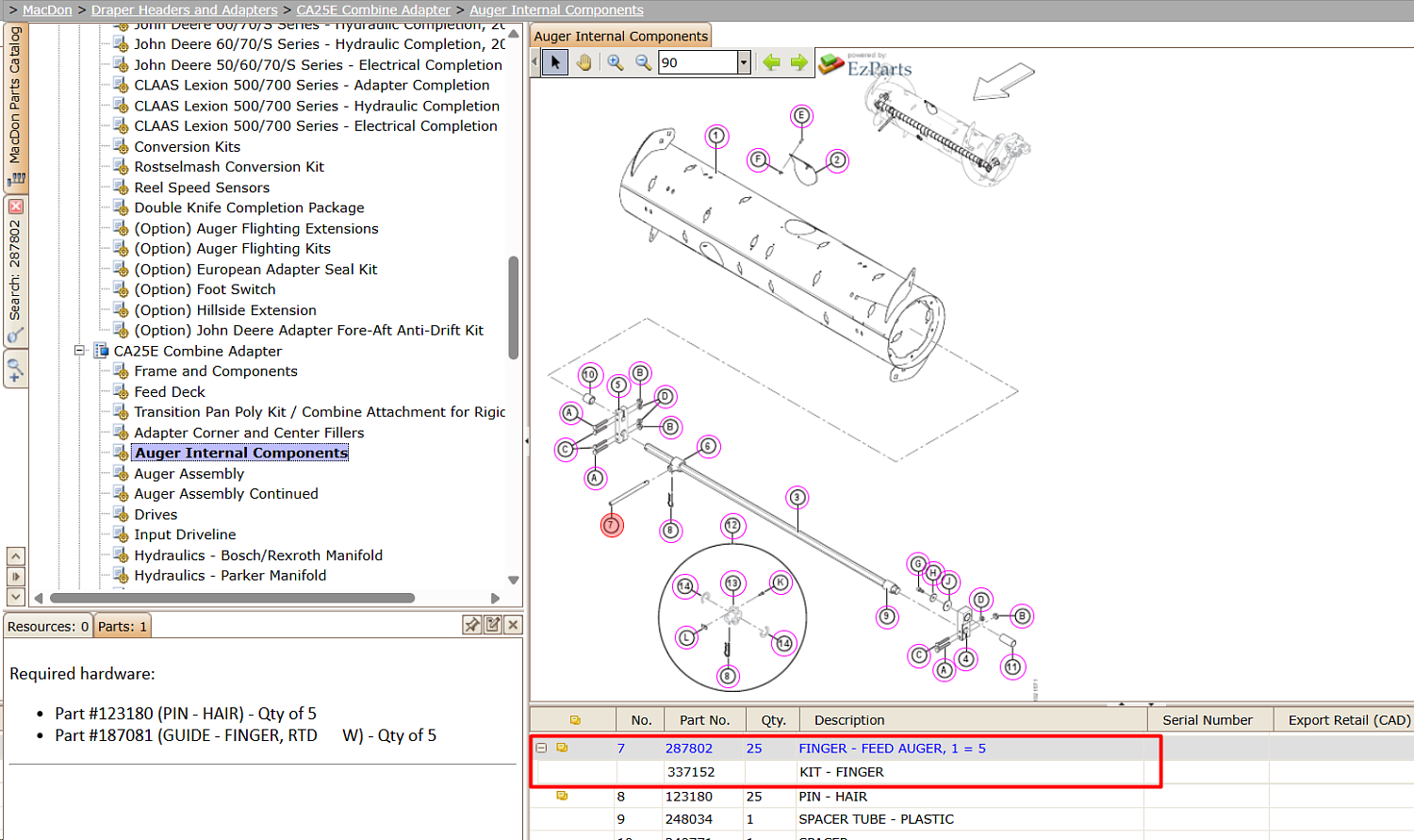The height and width of the screenshot is (840, 1414).
Task: Go to previous diagram with green left arrow
Action: pos(772,62)
